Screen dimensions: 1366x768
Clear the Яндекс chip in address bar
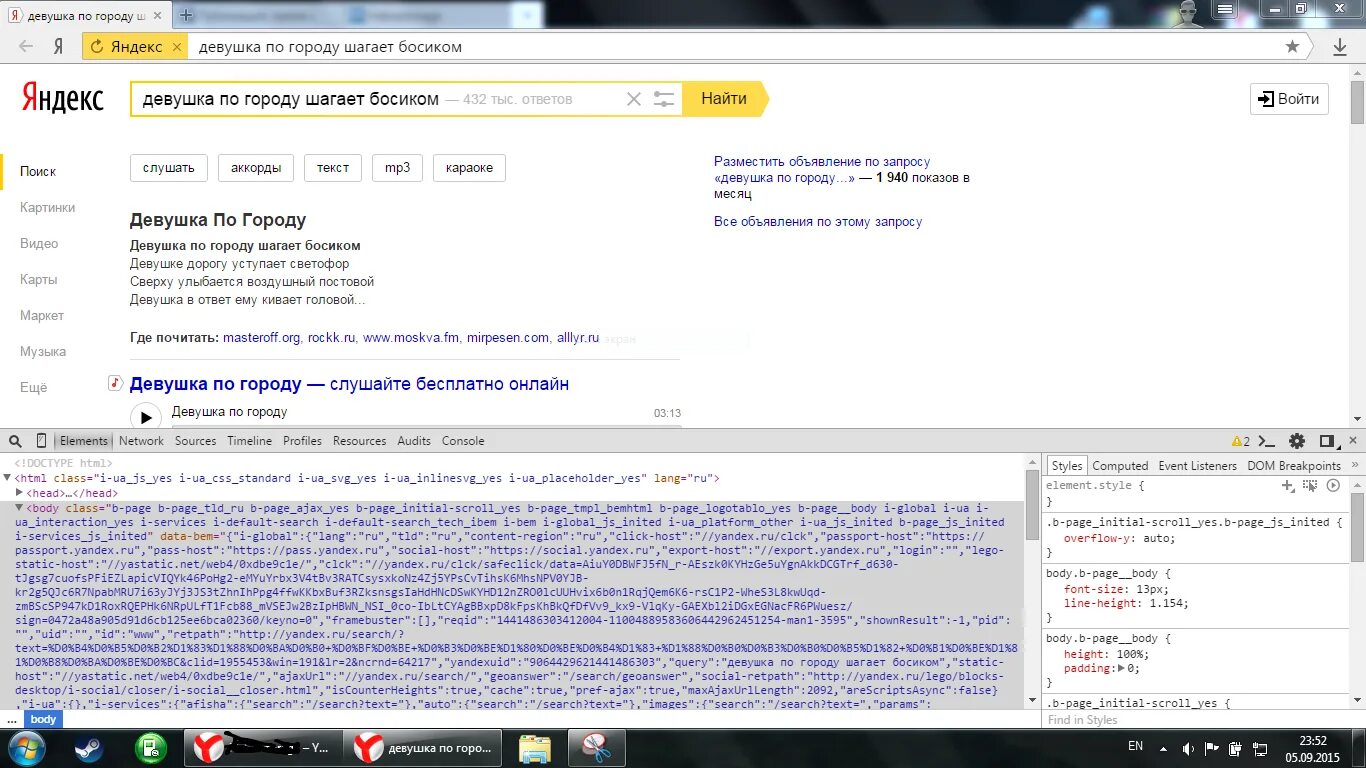(x=177, y=47)
